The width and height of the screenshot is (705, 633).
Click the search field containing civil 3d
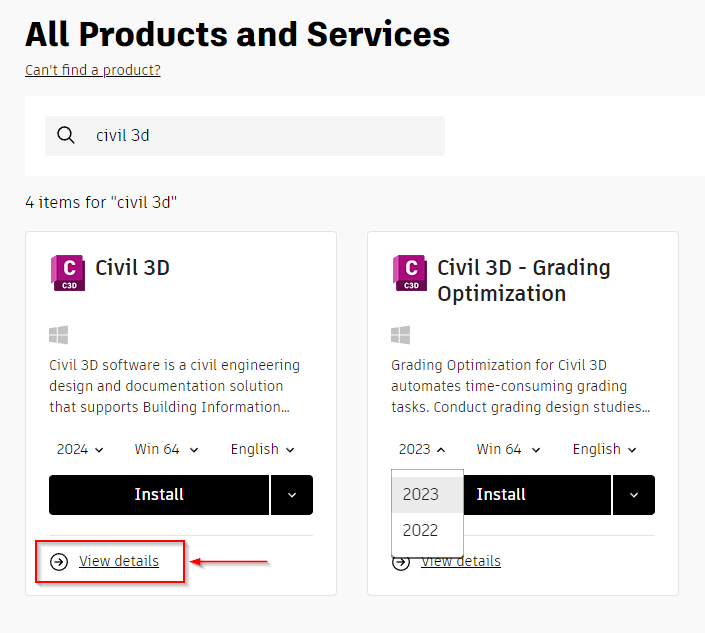260,135
